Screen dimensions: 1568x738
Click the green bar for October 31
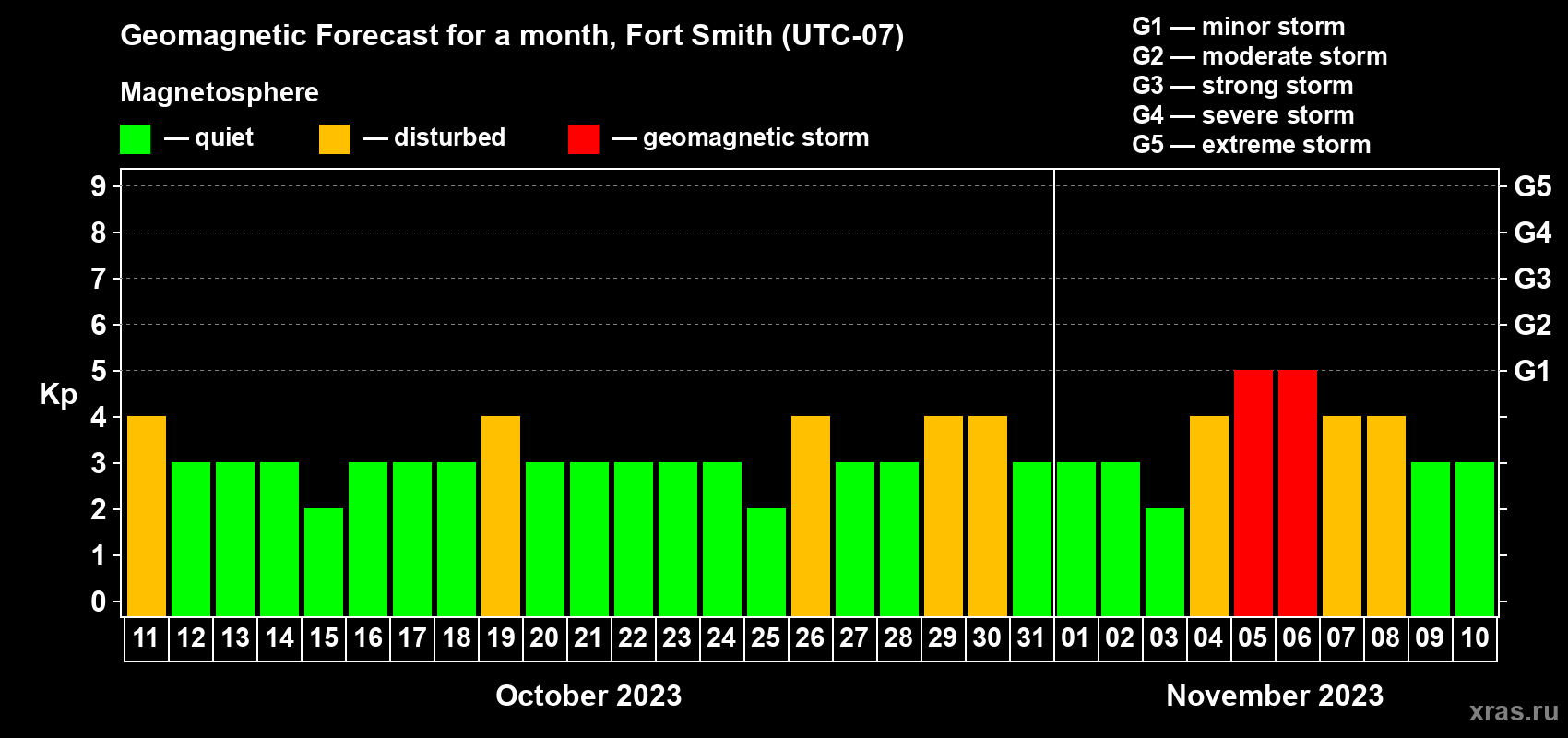[x=1032, y=539]
